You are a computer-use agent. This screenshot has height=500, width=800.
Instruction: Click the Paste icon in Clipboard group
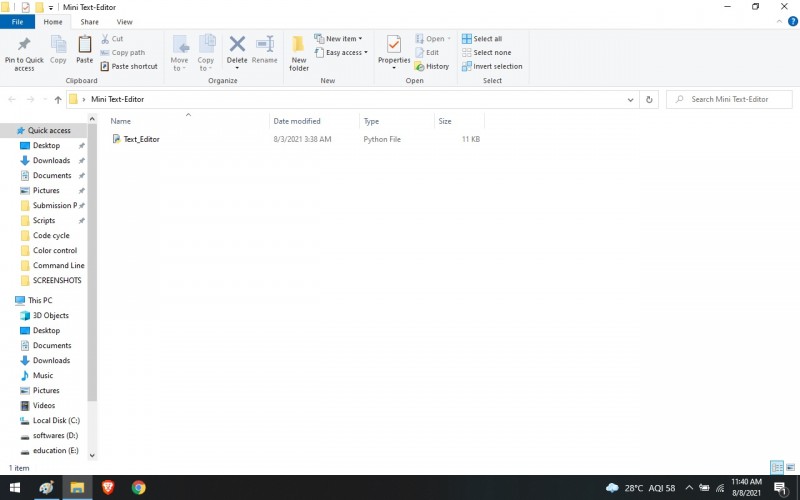point(84,44)
